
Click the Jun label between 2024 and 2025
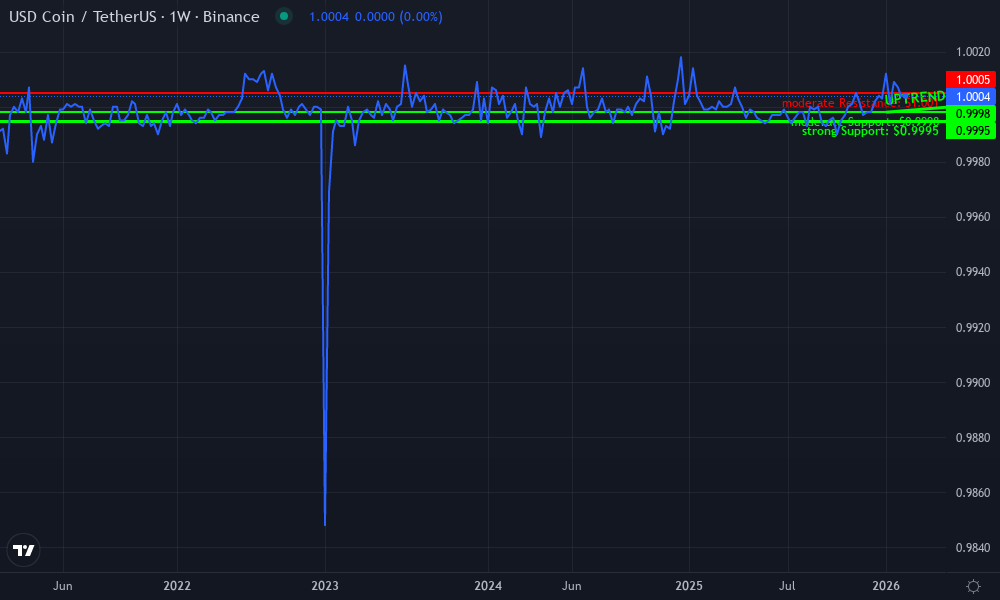[x=571, y=586]
